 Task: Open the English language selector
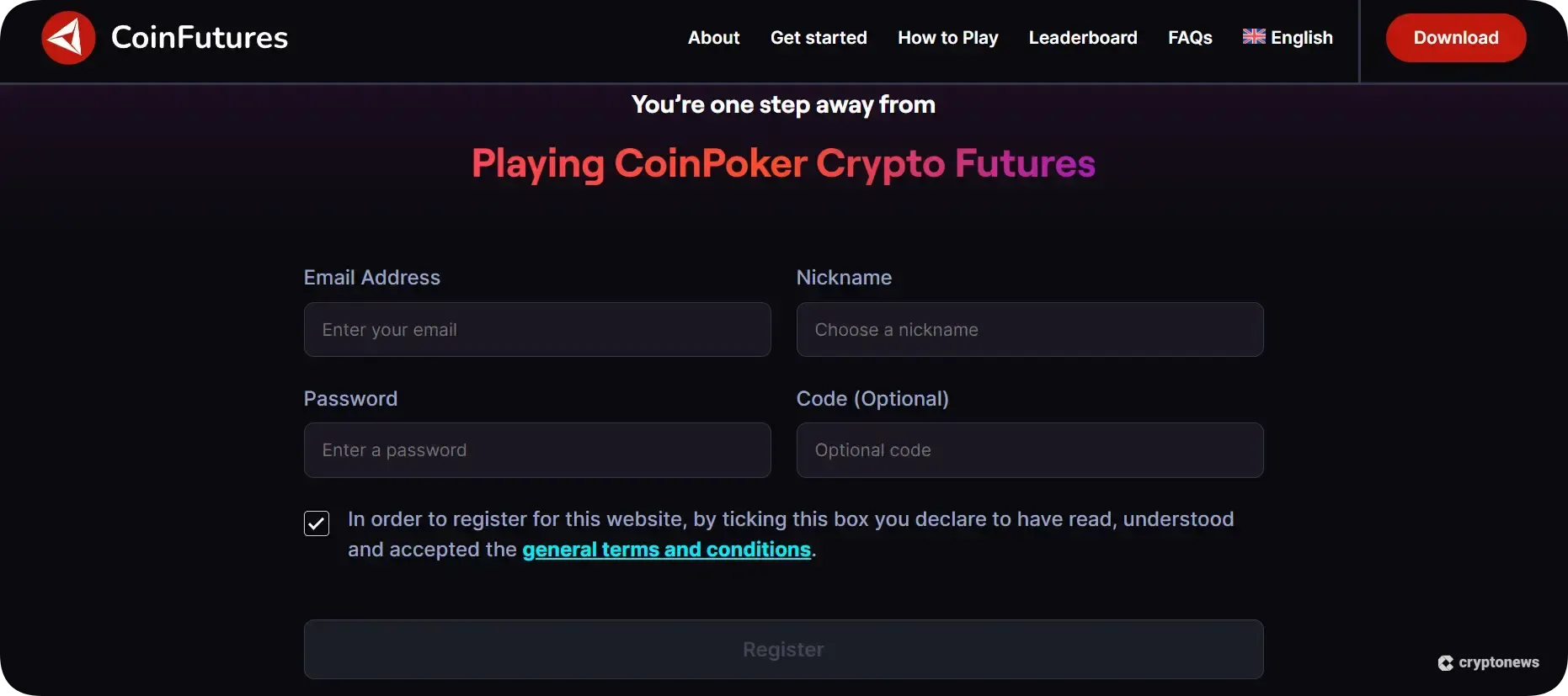[x=1299, y=38]
